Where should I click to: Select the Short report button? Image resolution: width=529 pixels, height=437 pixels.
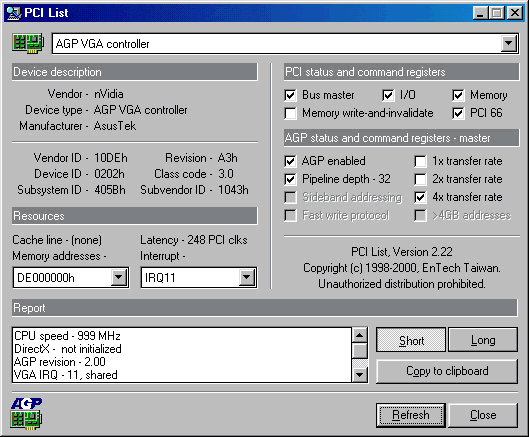tap(411, 340)
